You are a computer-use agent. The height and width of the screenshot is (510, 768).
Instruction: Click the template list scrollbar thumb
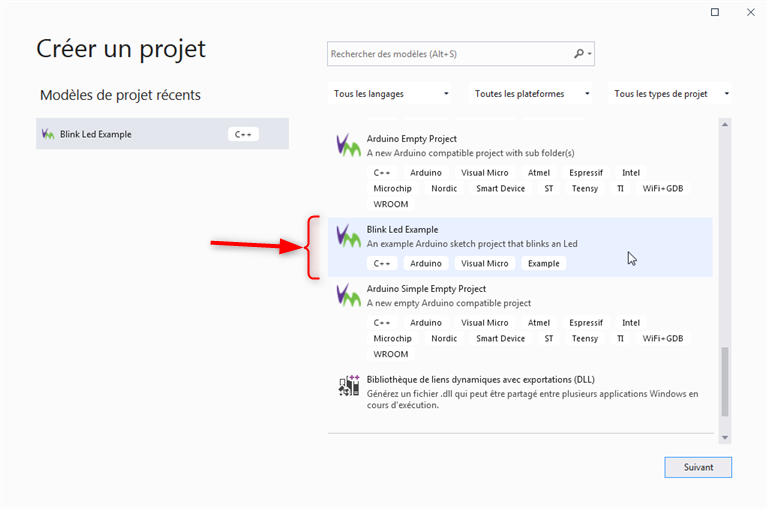pos(725,382)
